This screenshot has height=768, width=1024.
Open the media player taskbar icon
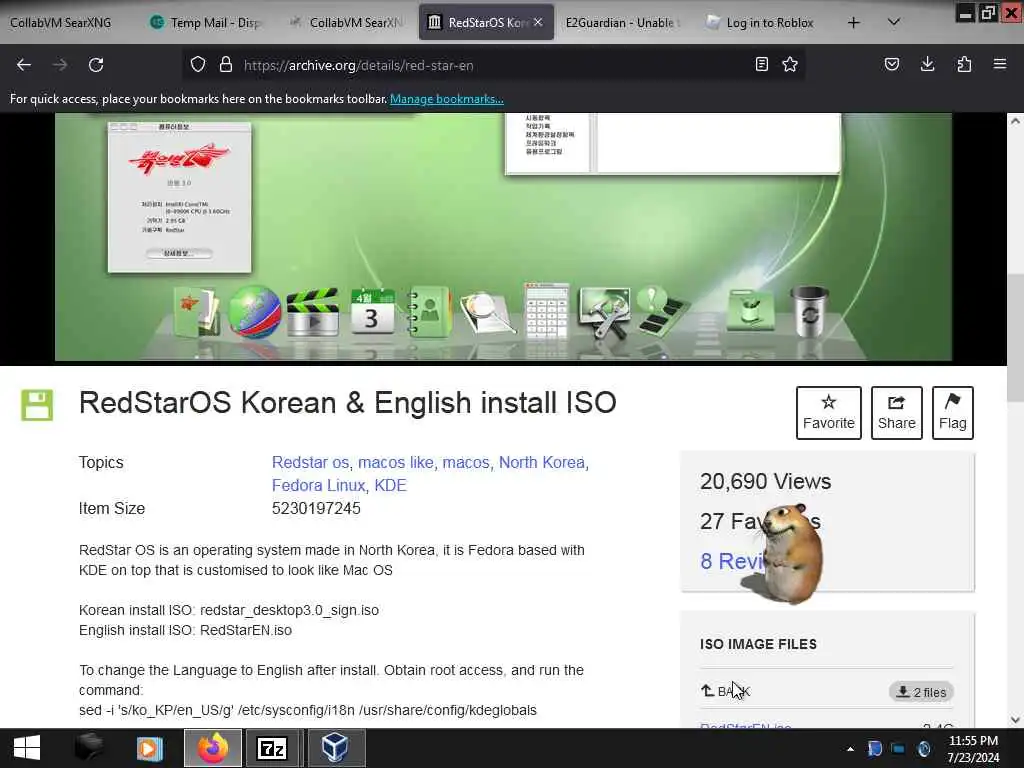[150, 748]
